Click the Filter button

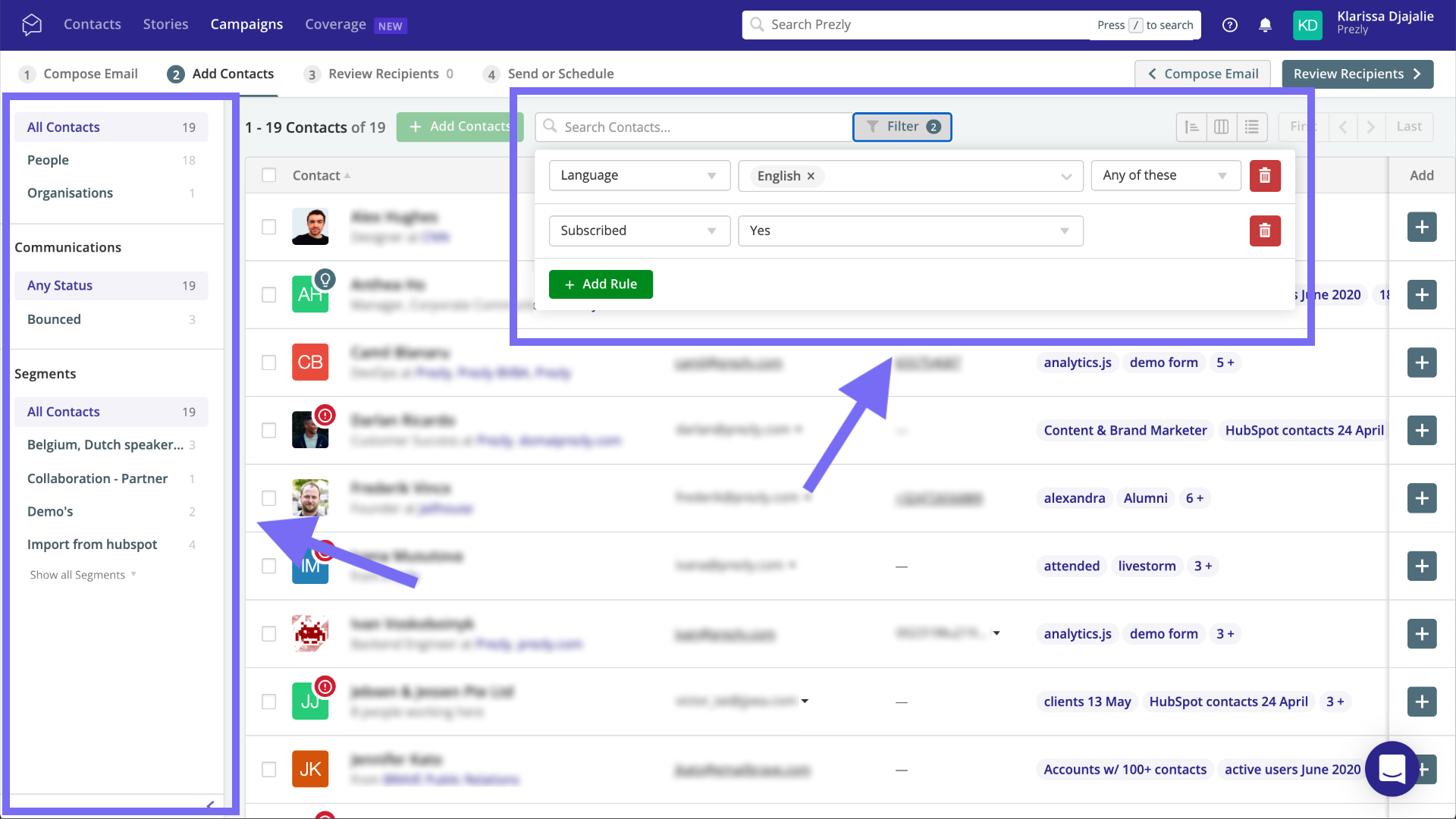[x=902, y=127]
